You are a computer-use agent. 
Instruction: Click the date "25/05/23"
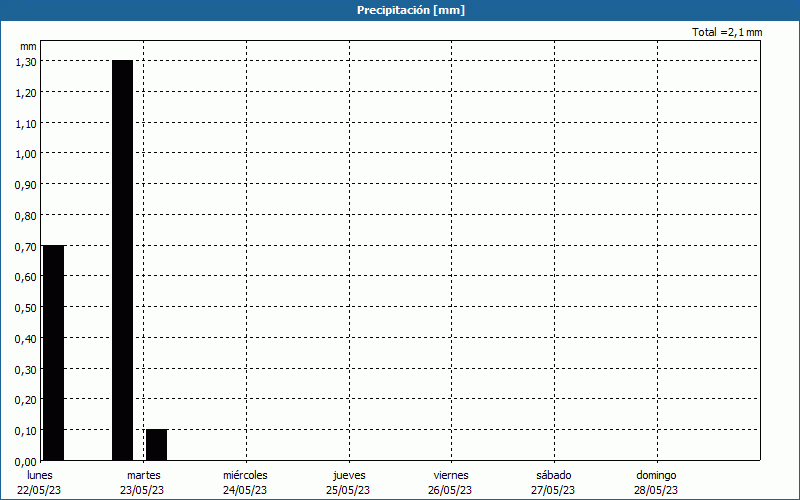(348, 490)
